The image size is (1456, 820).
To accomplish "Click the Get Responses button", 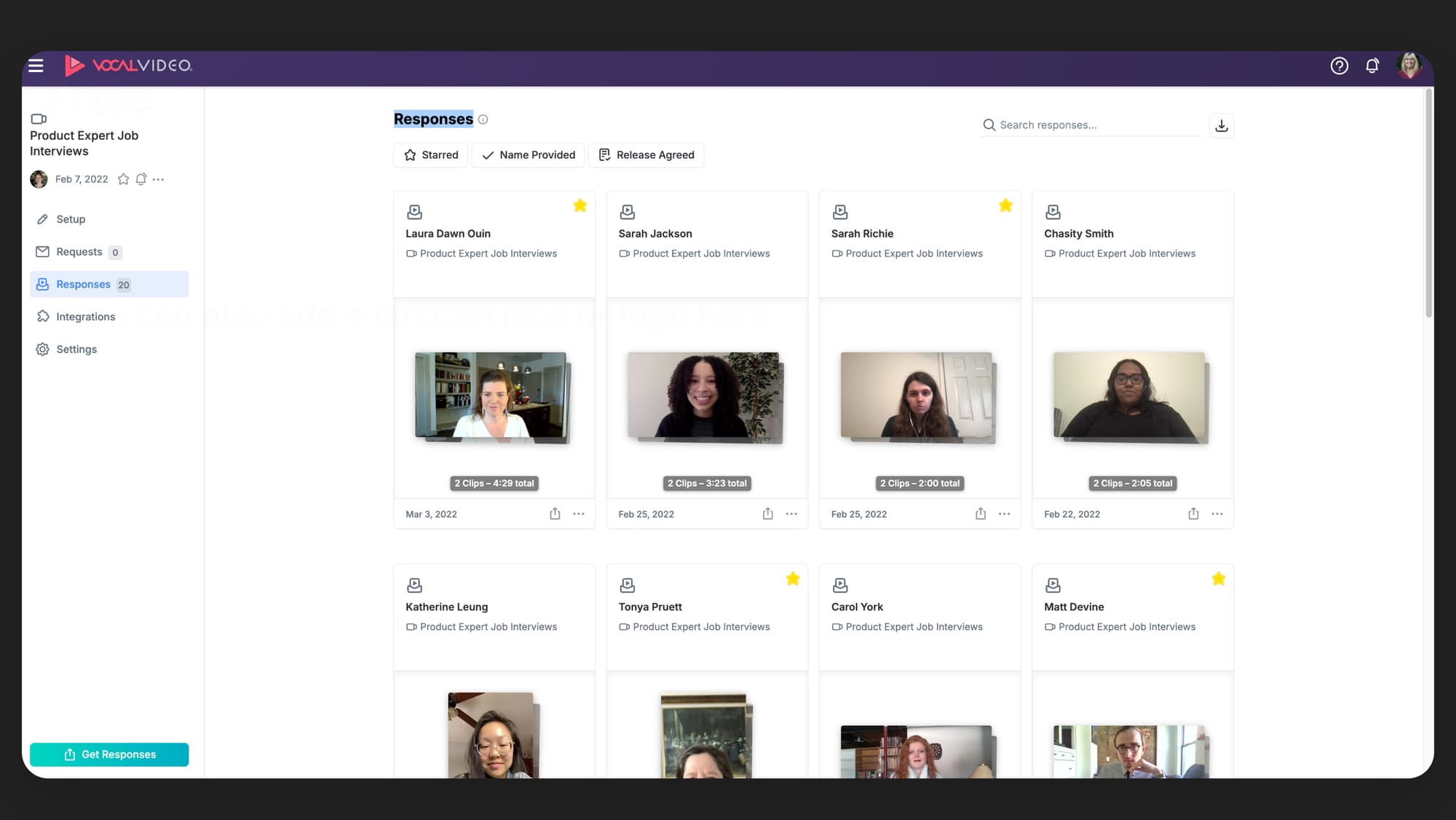I will [x=109, y=754].
